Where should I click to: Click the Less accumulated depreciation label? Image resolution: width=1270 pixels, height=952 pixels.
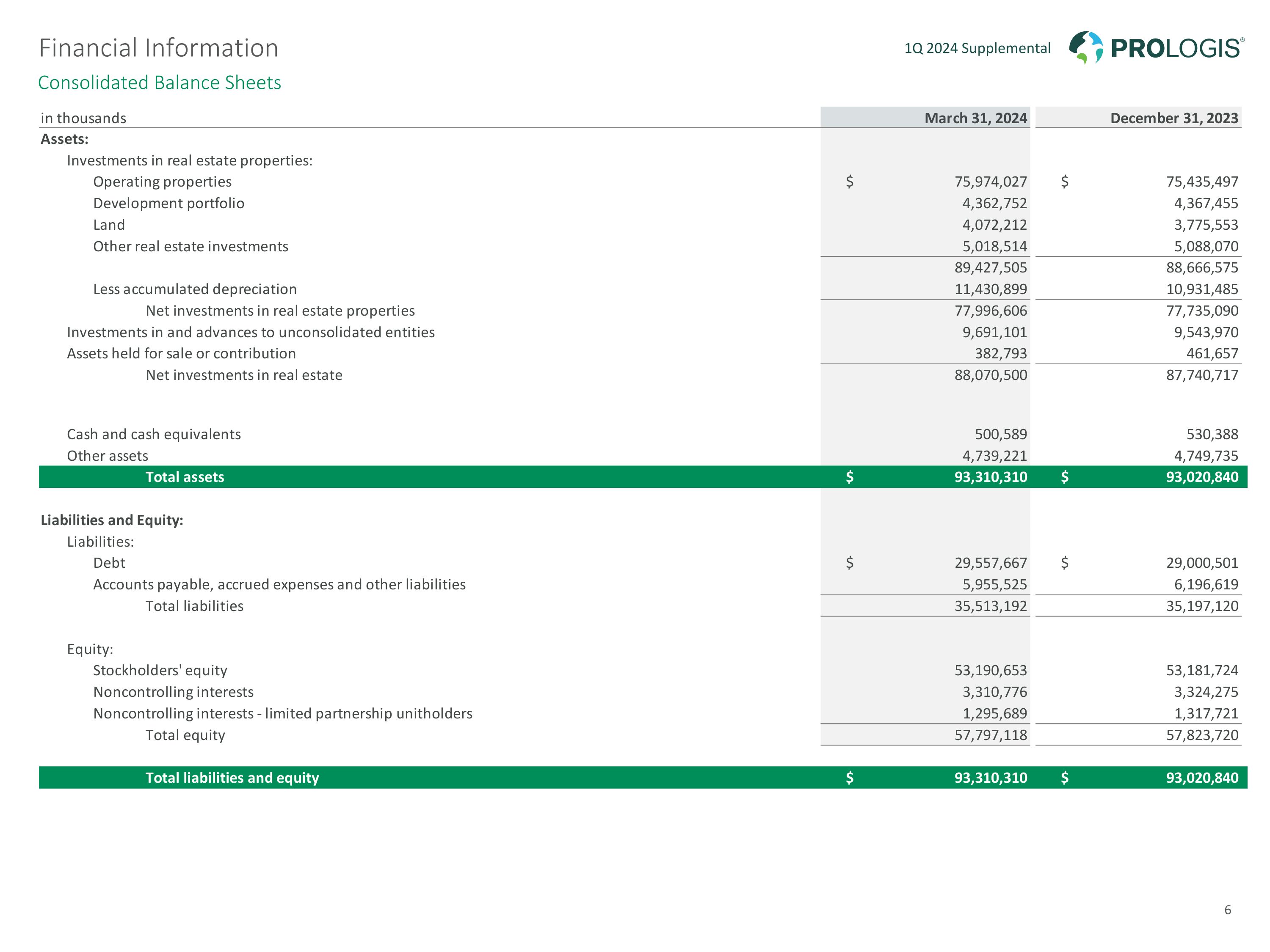pyautogui.click(x=195, y=289)
